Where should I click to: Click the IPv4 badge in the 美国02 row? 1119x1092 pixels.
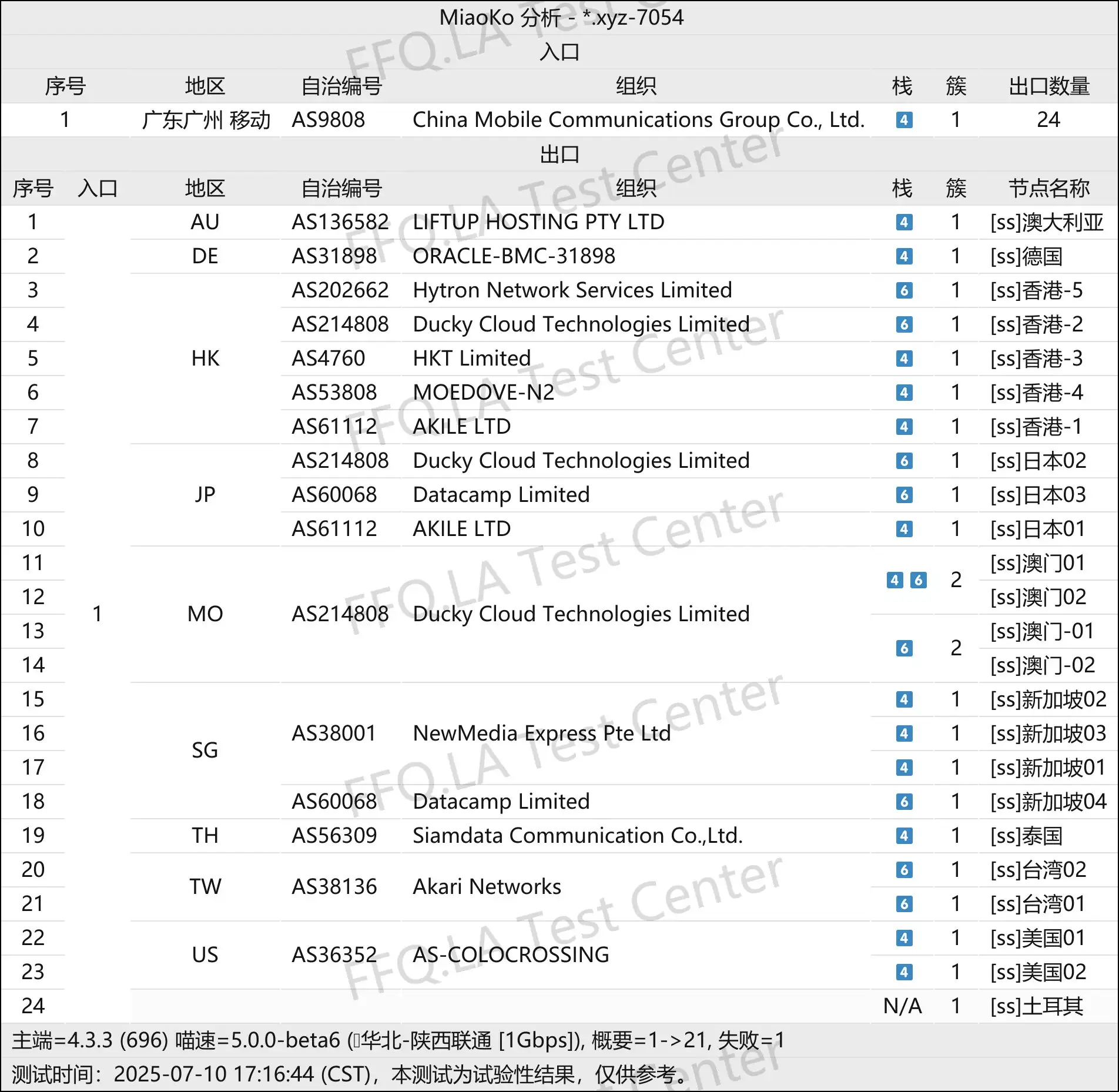pyautogui.click(x=904, y=972)
